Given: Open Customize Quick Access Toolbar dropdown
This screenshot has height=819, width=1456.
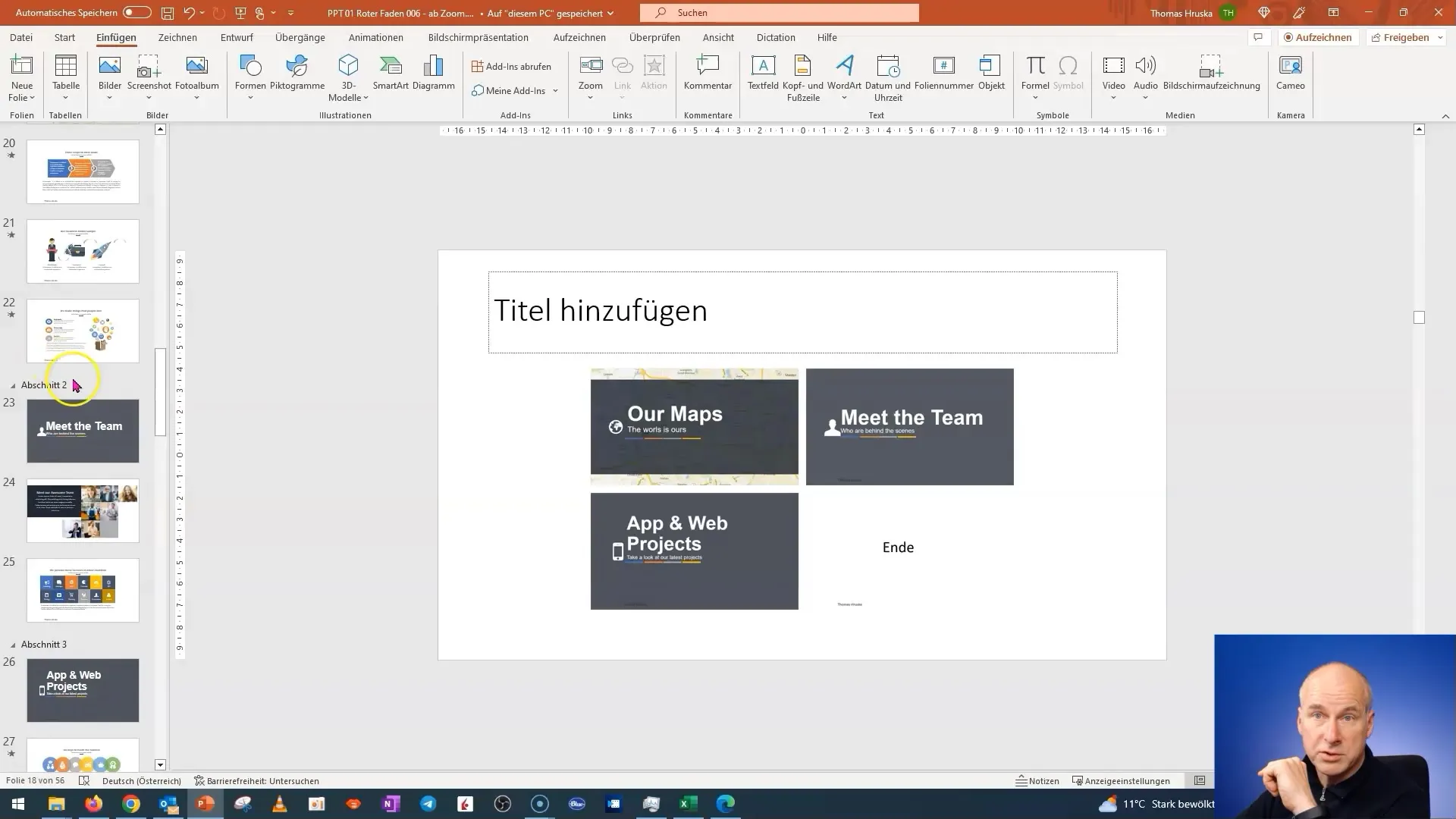Looking at the screenshot, I should click(290, 13).
